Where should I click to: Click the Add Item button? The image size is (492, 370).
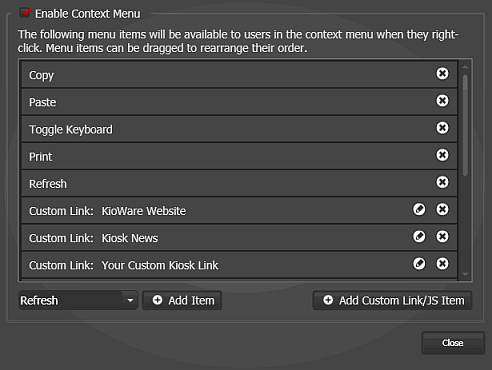click(x=182, y=300)
